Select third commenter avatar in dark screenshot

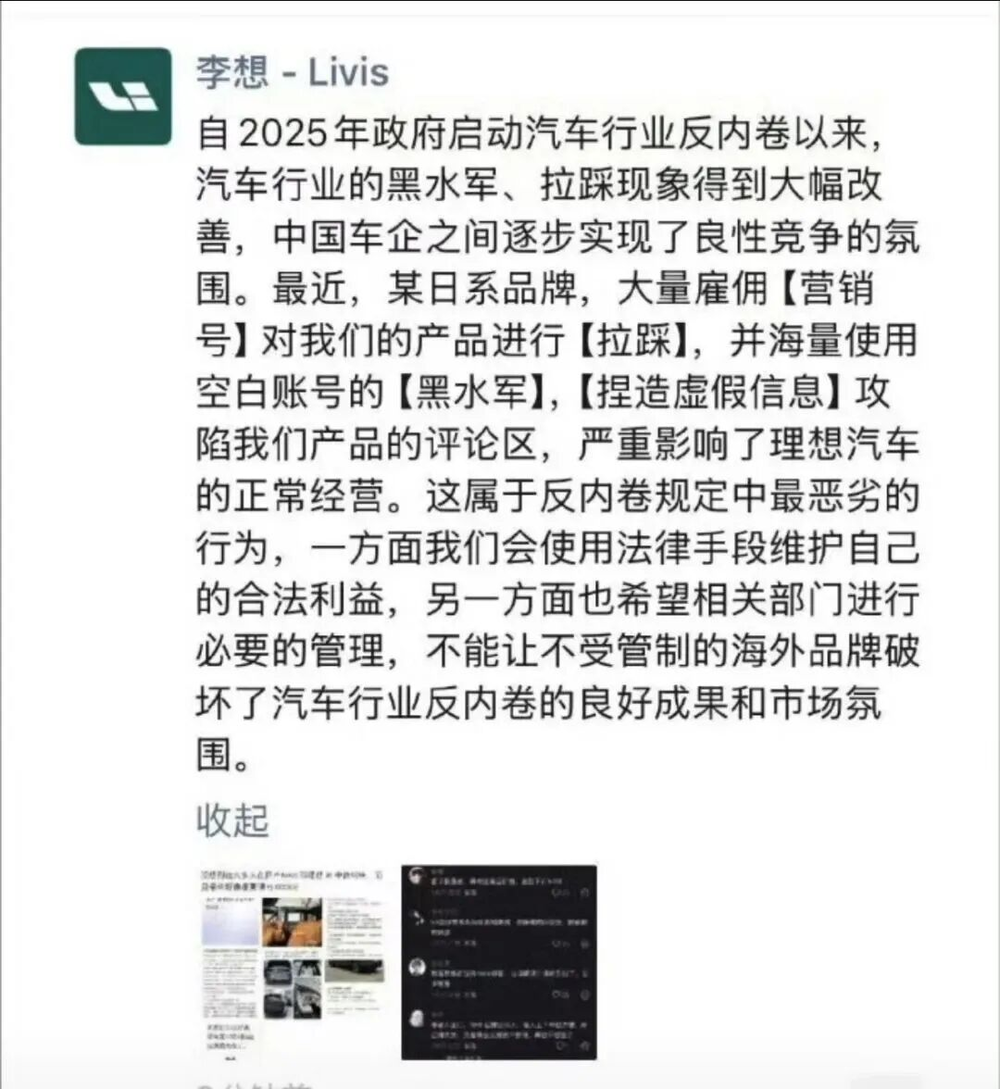tap(417, 967)
